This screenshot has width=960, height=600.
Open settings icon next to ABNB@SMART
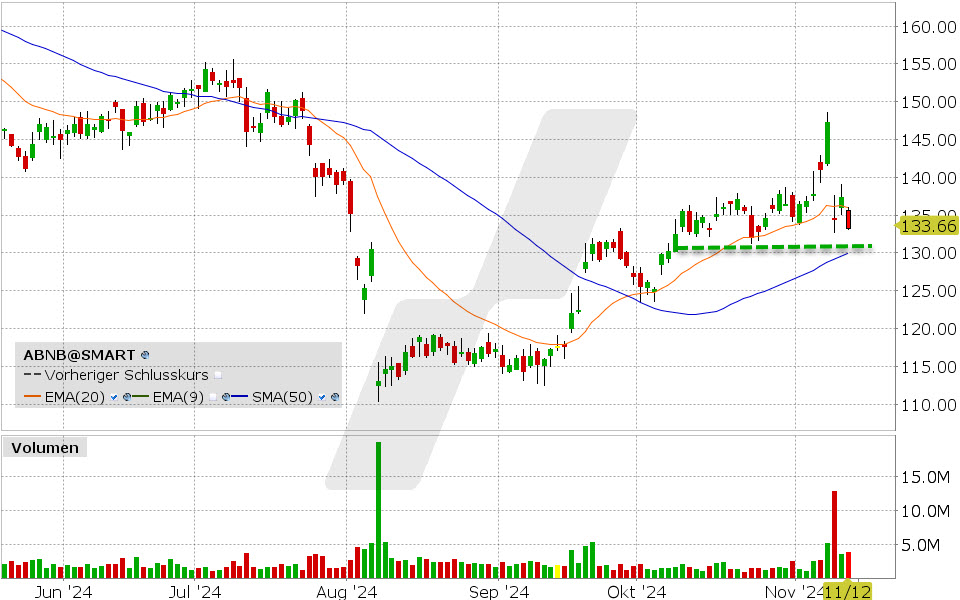coord(145,354)
